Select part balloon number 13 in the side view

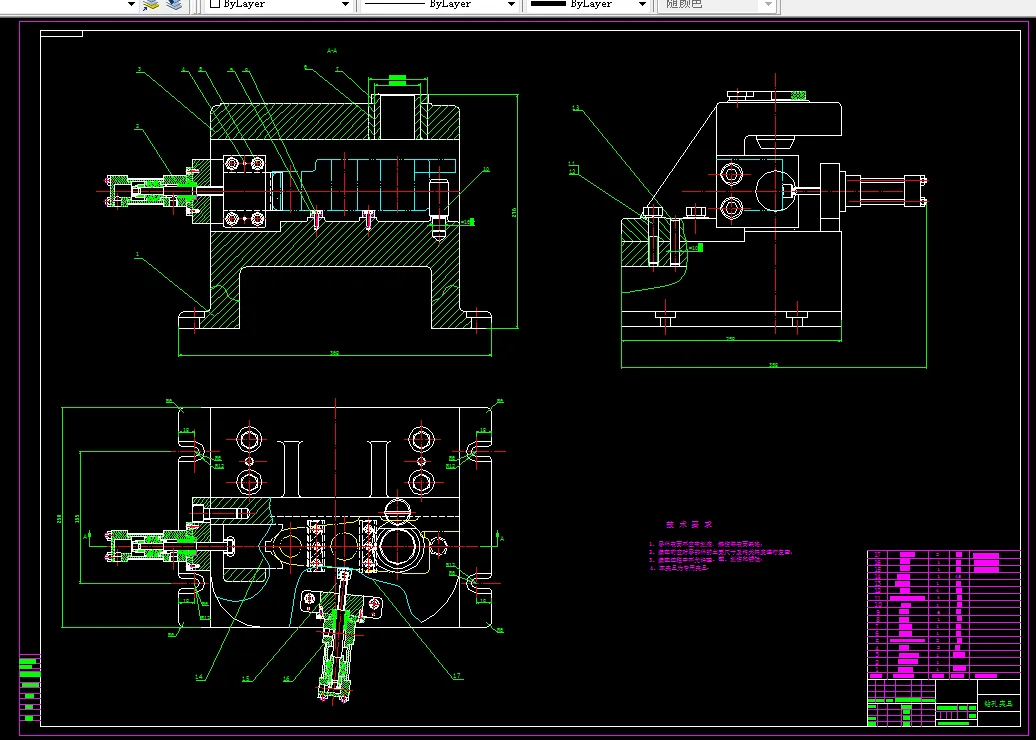576,108
